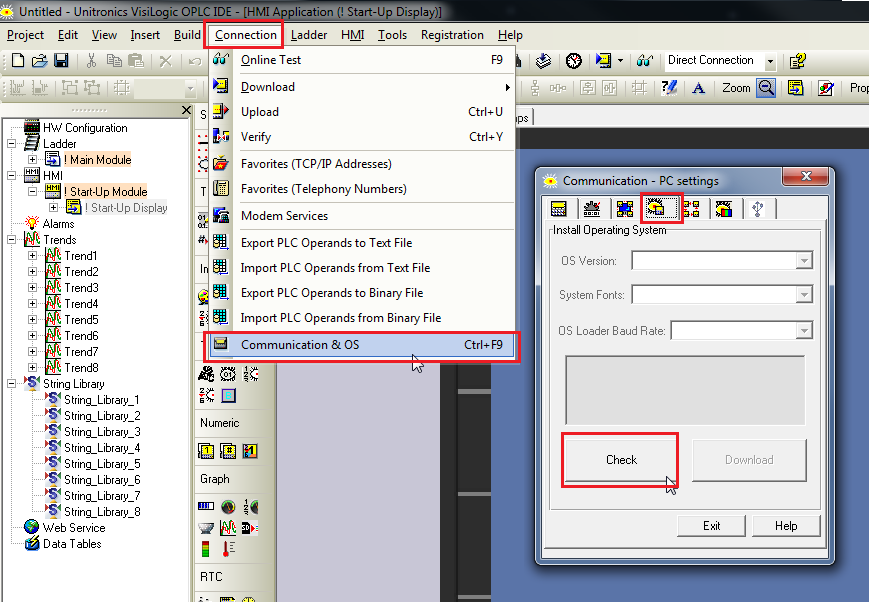Viewport: 869px width, 602px height.
Task: Open the System Fonts dropdown
Action: [x=804, y=294]
